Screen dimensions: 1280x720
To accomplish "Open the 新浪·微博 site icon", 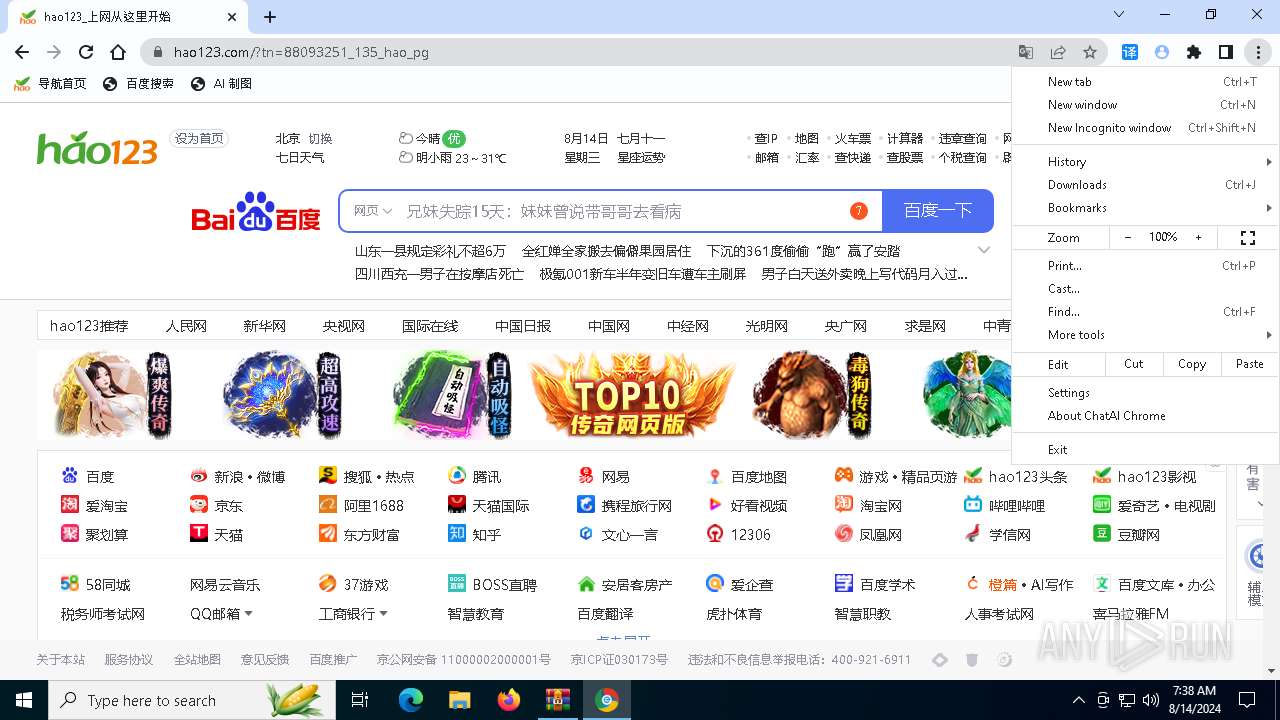I will point(199,476).
